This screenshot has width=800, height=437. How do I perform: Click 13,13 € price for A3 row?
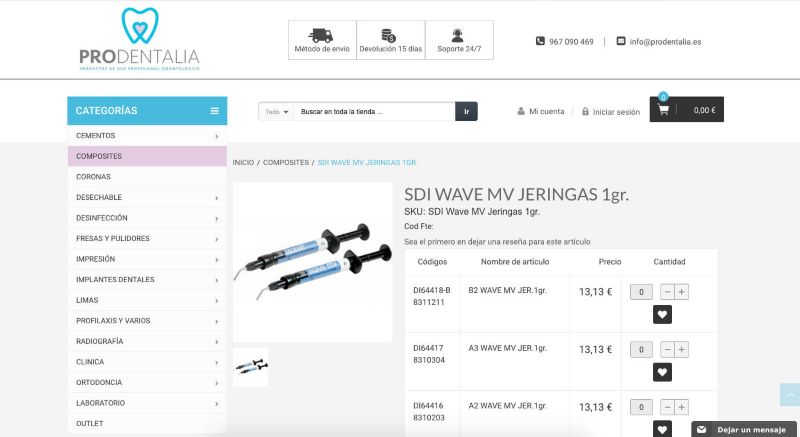coord(595,350)
